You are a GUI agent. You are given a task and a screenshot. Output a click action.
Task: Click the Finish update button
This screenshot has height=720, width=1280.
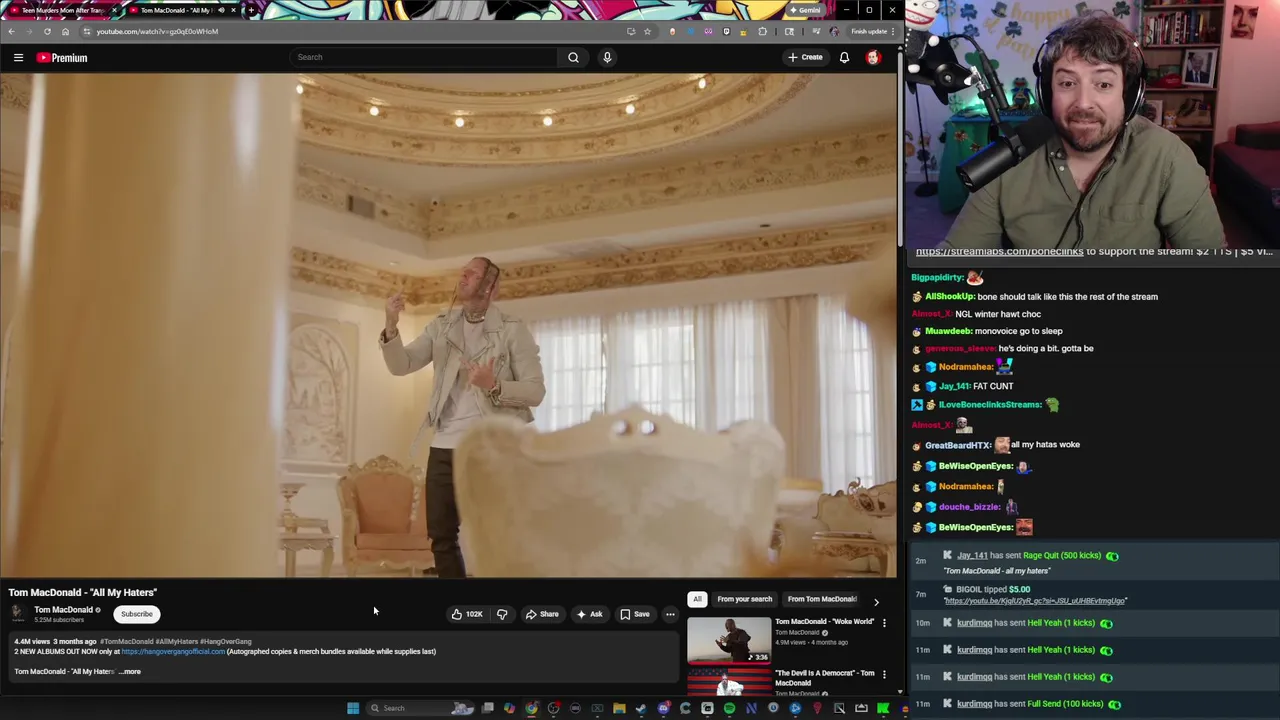869,31
